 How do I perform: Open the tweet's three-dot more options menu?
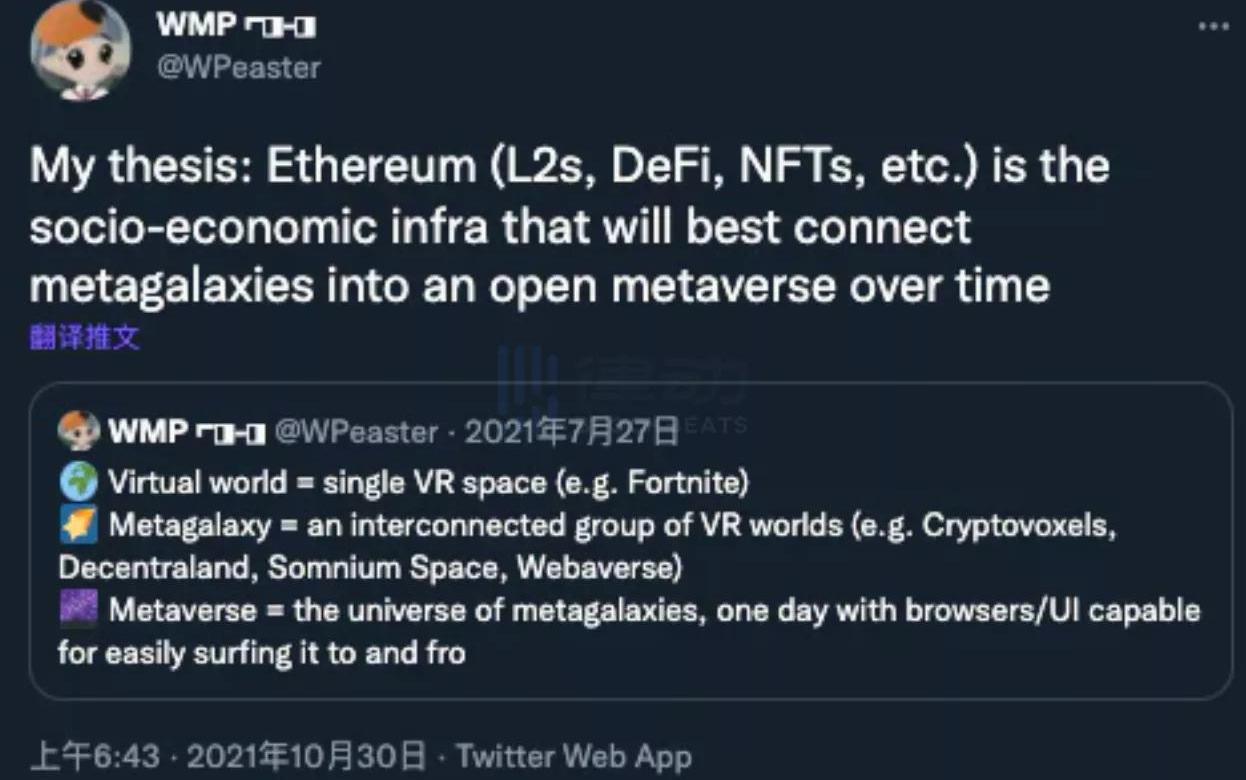tap(1213, 27)
